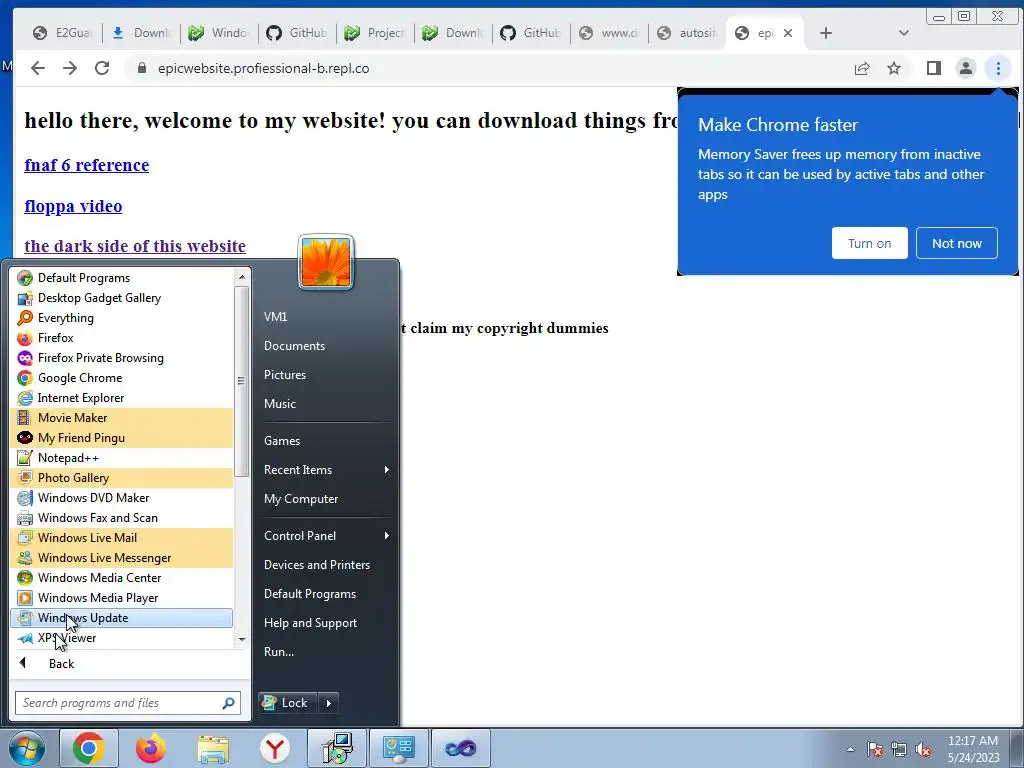Switch to the E2Guardian tab

click(64, 33)
